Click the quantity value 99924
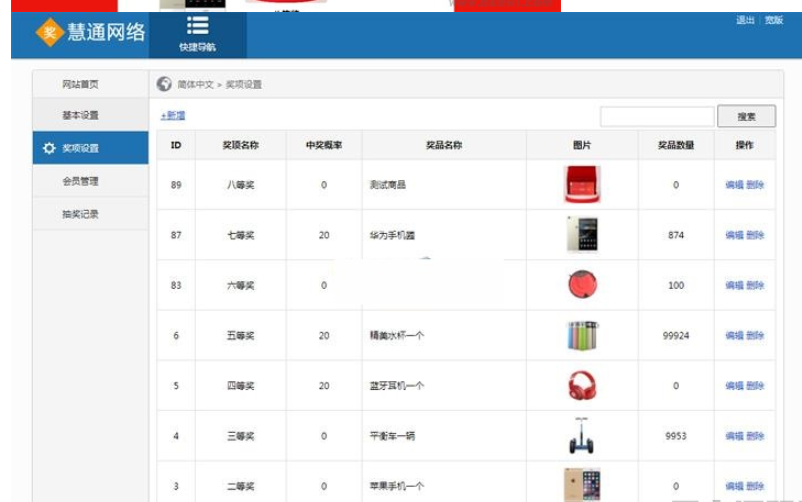 coord(676,336)
